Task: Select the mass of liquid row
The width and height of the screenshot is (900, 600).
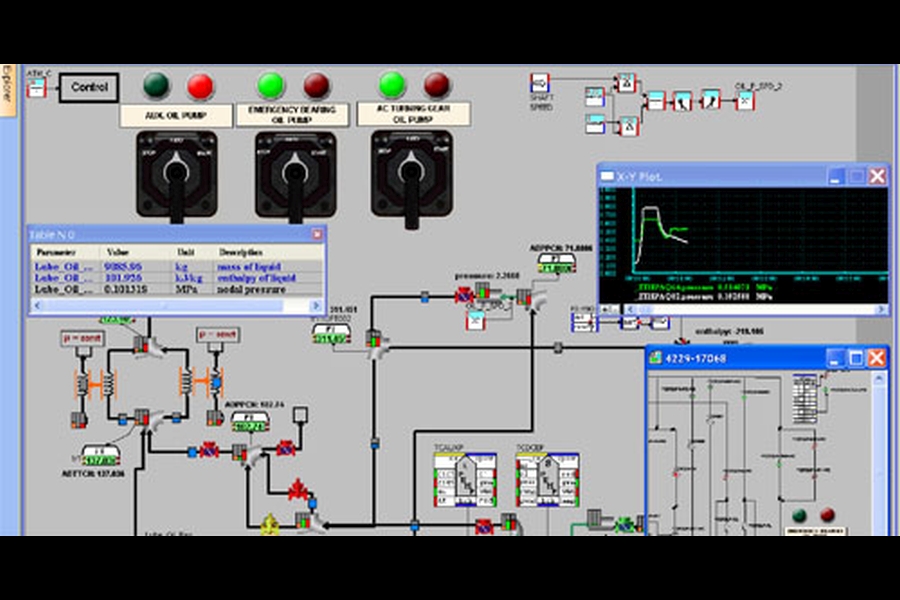Action: [x=177, y=266]
